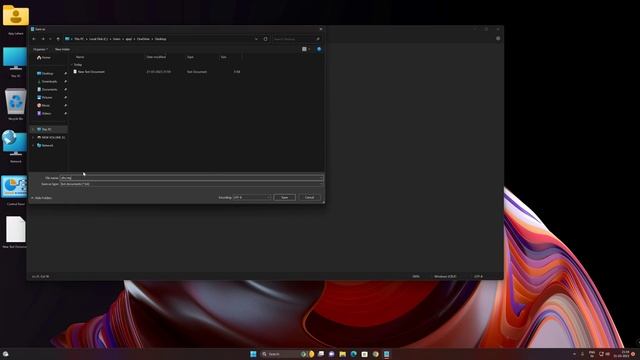Viewport: 640px width, 360px height.
Task: Click OneDrive in the breadcrumb path
Action: (143, 39)
